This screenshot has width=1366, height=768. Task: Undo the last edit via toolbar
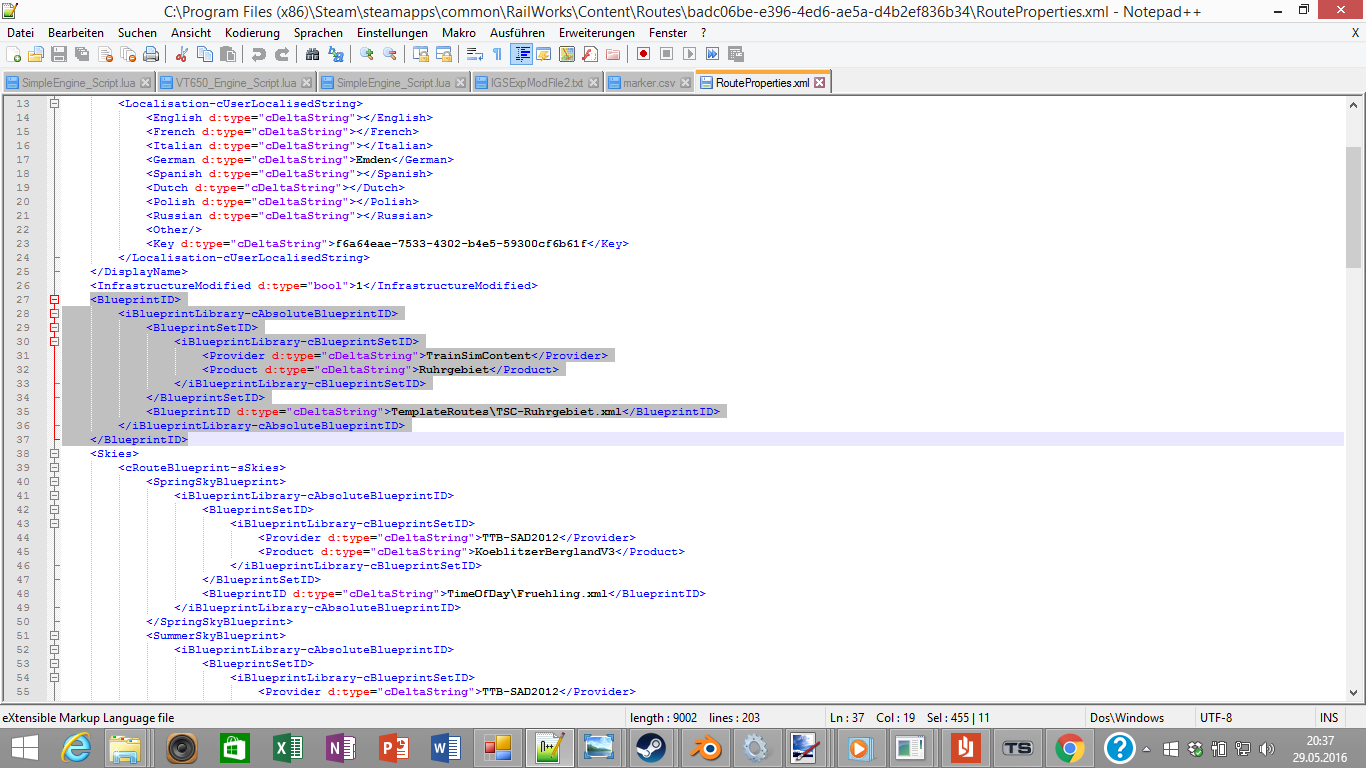coord(259,54)
